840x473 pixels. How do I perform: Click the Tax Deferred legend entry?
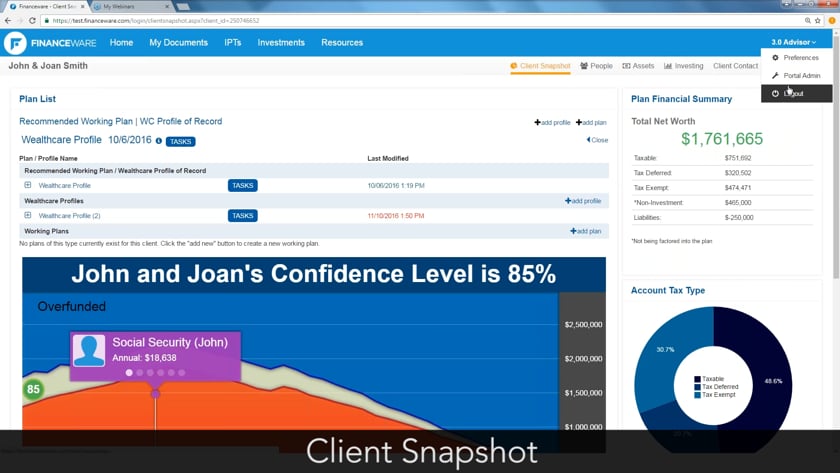click(x=716, y=387)
